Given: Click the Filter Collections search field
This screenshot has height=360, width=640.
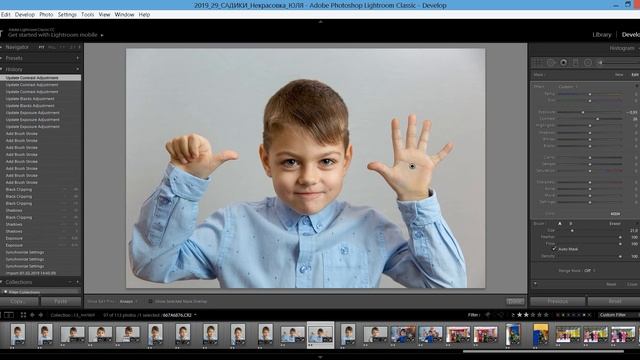Looking at the screenshot, I should click(41, 292).
